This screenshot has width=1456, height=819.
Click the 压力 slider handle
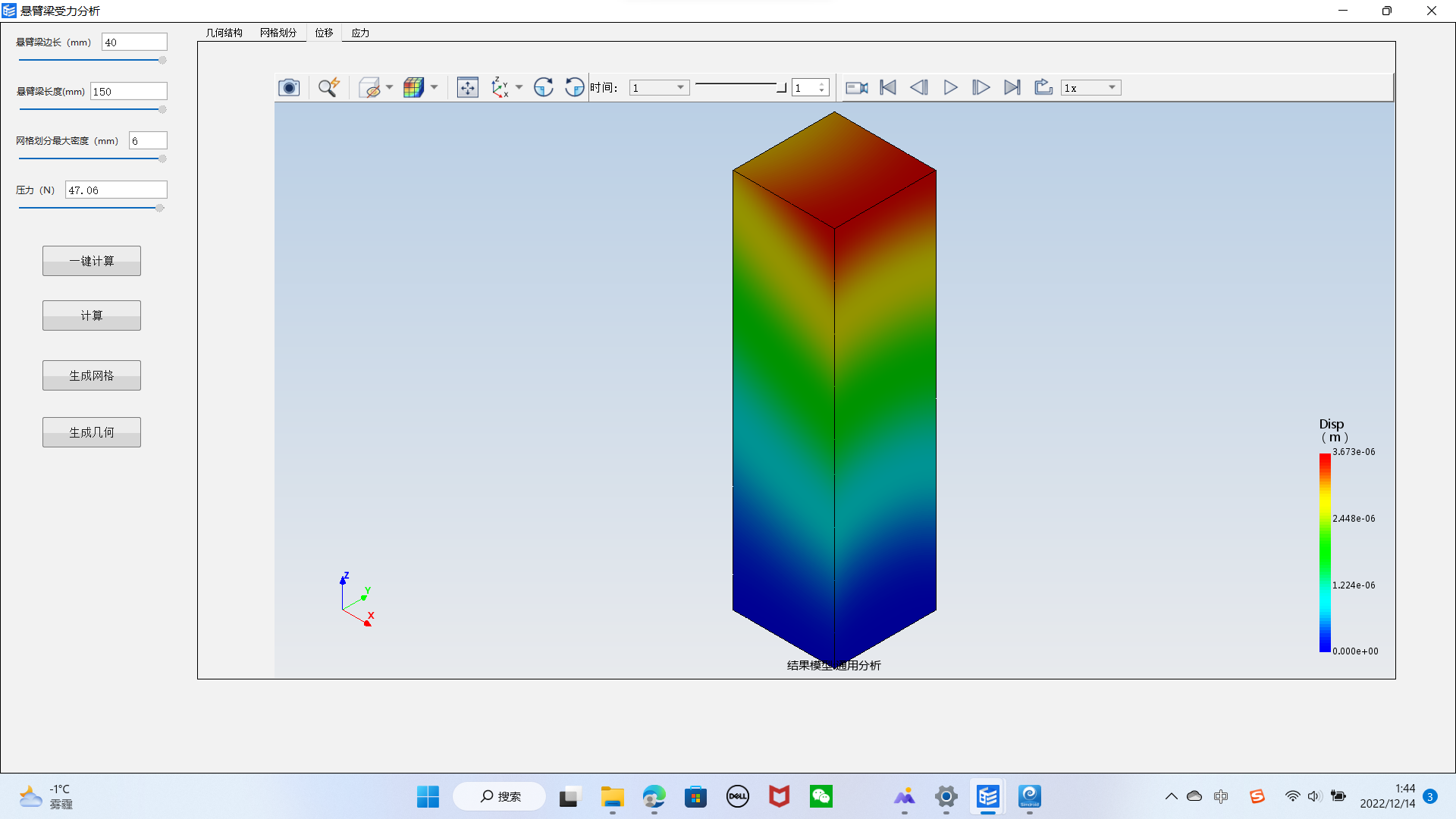click(160, 208)
